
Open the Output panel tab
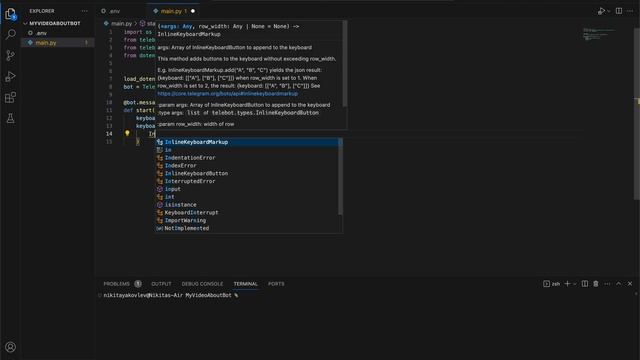point(161,284)
